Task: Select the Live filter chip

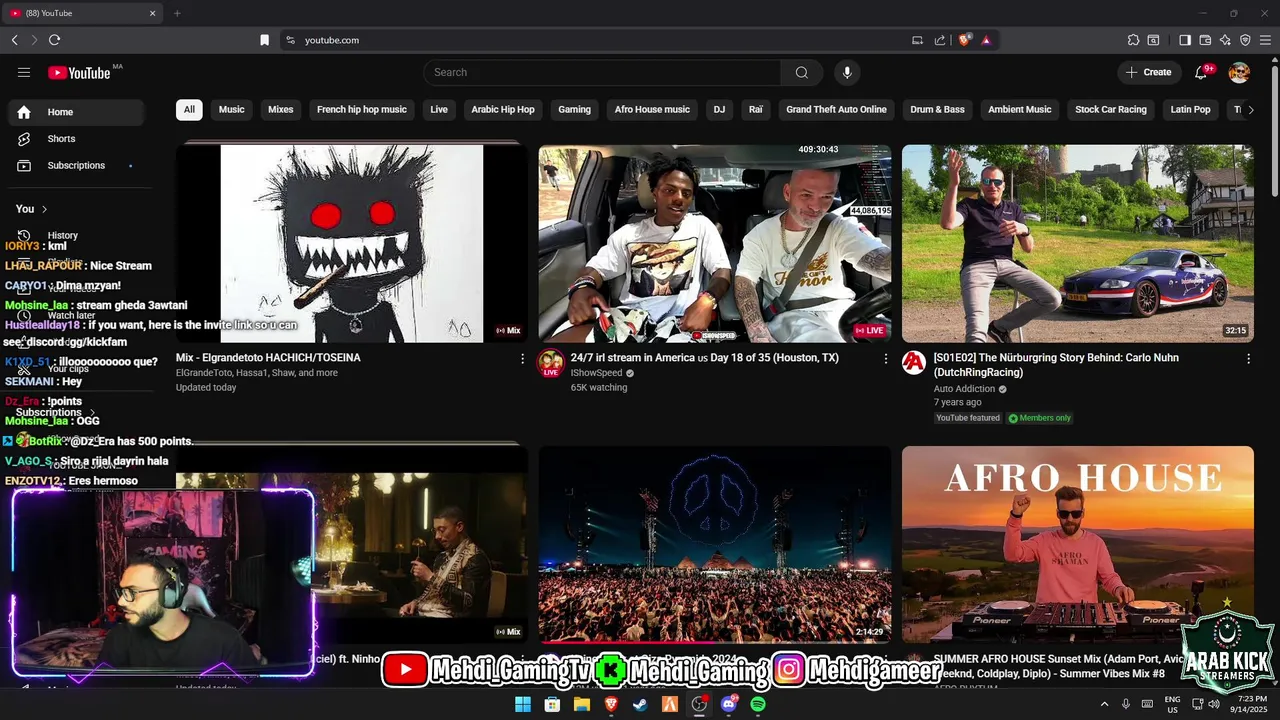Action: pos(439,109)
